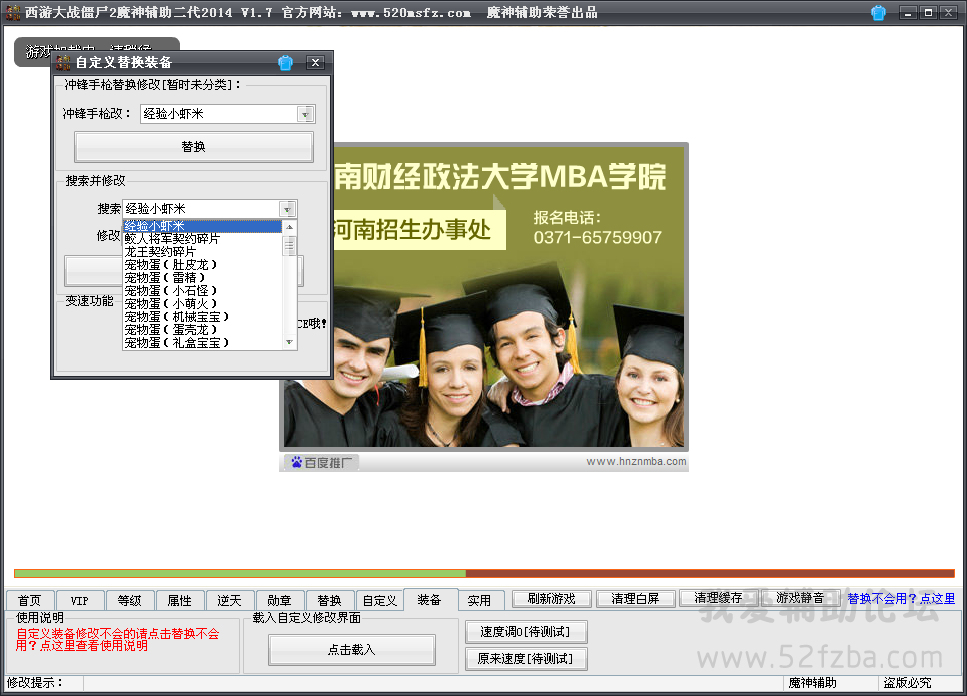
Task: Click the app icon in the main title bar
Action: pos(12,12)
